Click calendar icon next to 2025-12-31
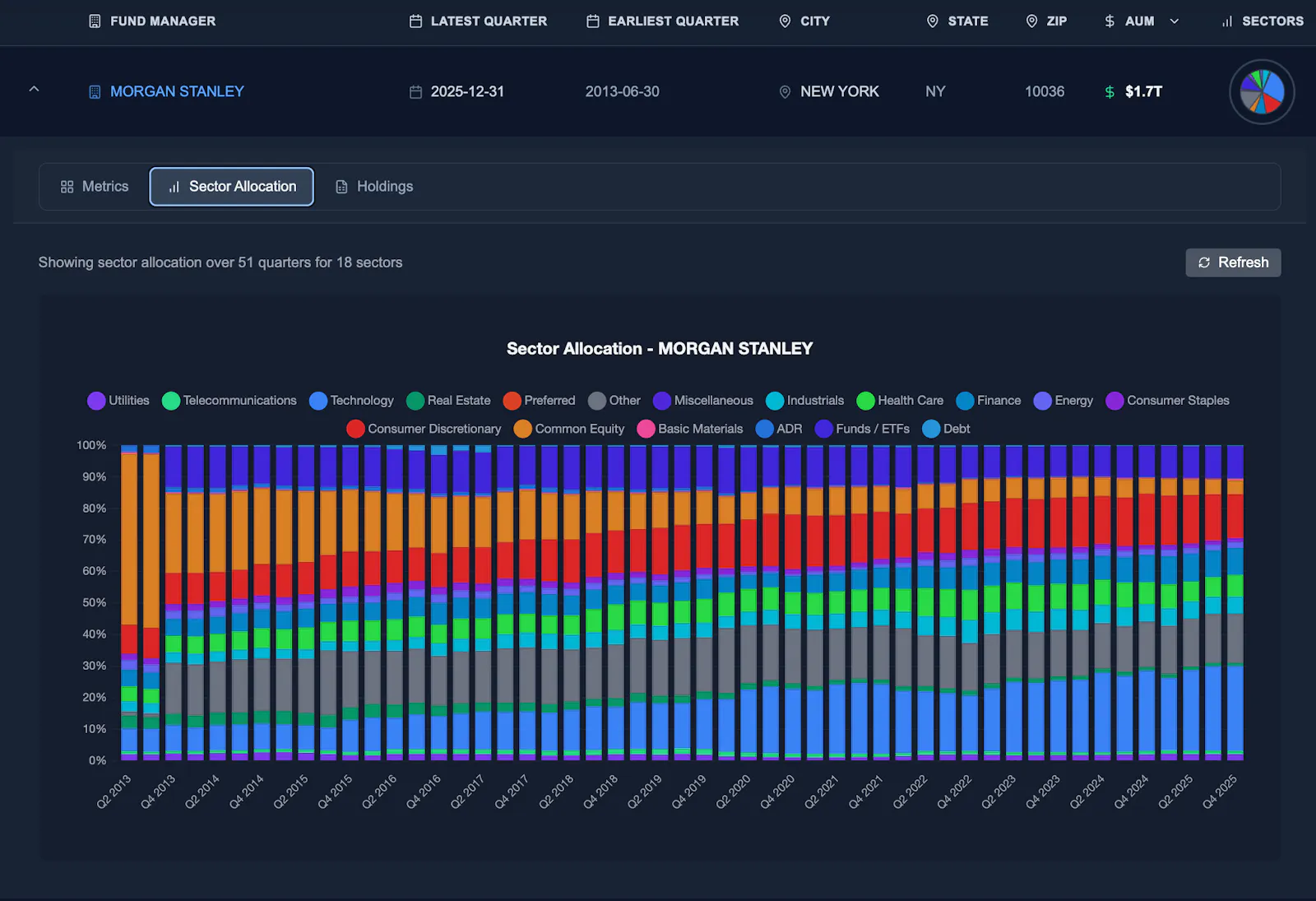1316x901 pixels. (416, 91)
